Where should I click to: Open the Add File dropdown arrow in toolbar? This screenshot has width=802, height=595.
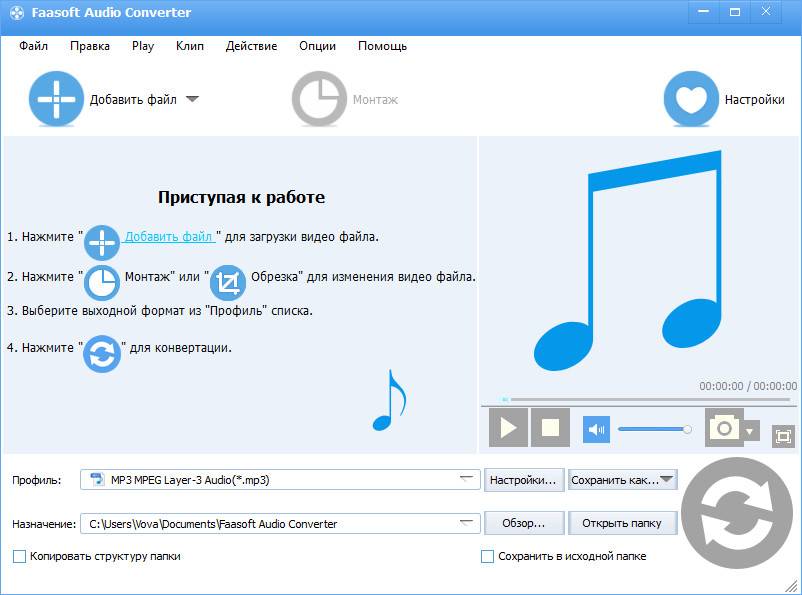192,99
